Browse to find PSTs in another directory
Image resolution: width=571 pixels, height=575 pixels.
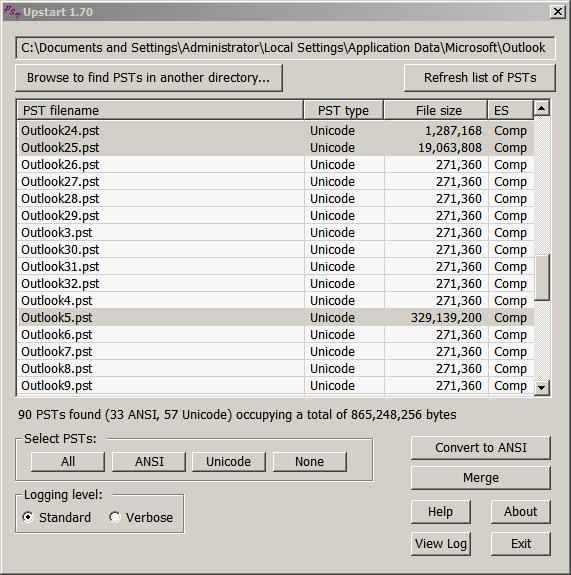(x=149, y=78)
